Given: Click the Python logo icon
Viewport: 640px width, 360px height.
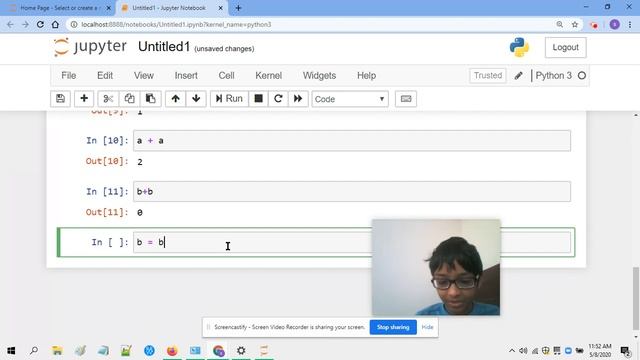Looking at the screenshot, I should [519, 47].
